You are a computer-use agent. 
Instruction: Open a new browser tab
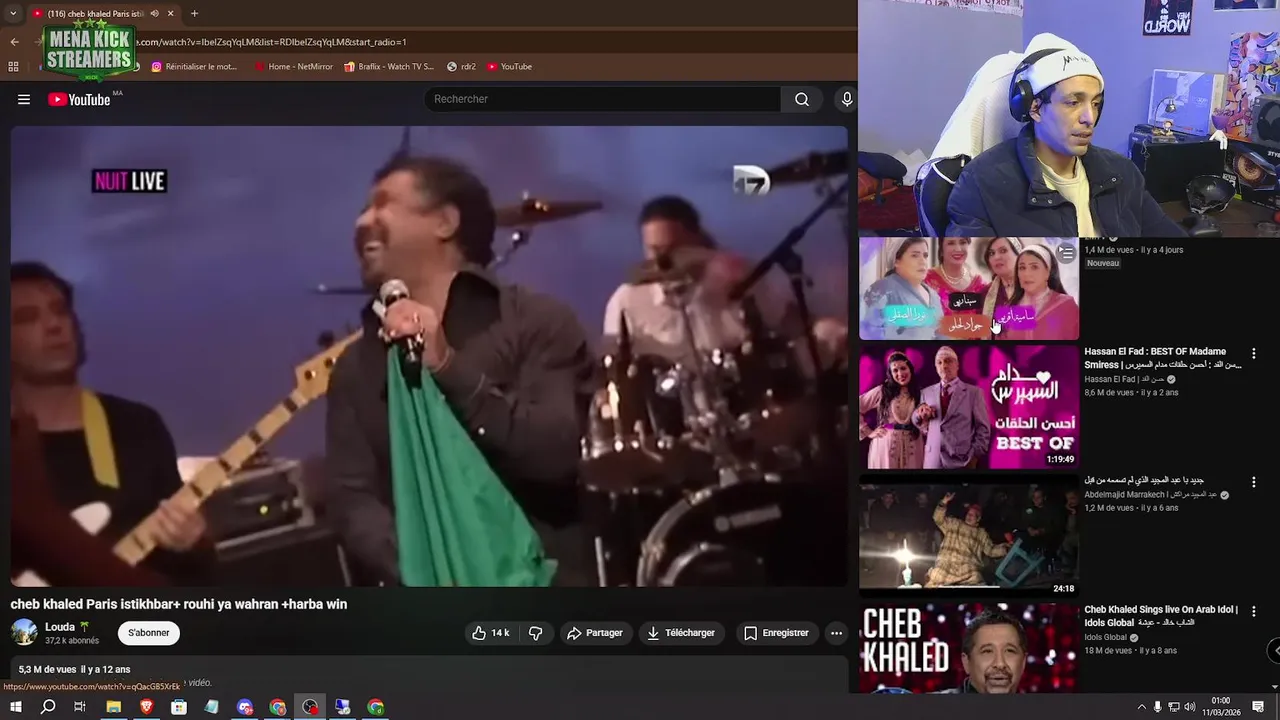(194, 13)
